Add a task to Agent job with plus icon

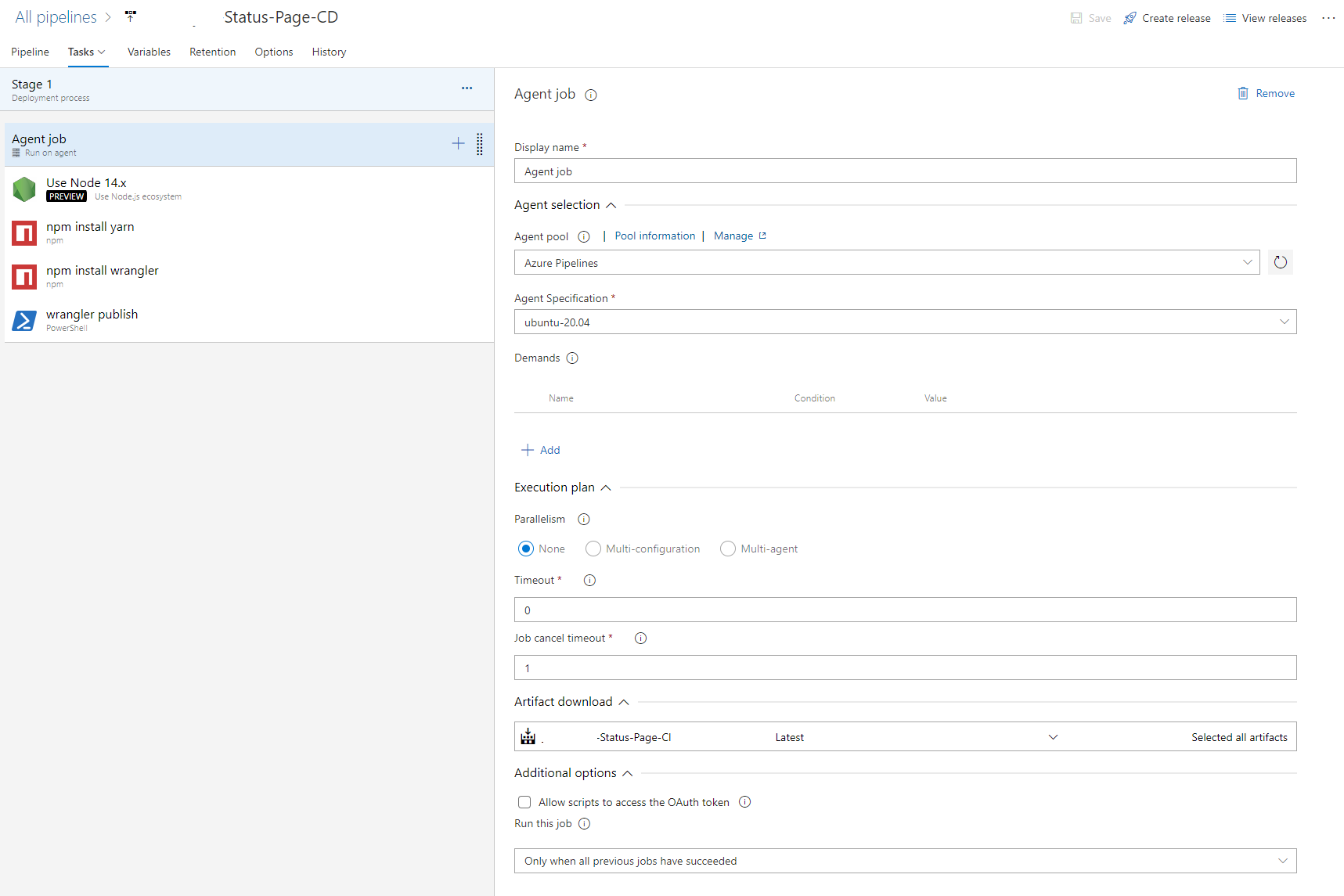click(x=458, y=143)
